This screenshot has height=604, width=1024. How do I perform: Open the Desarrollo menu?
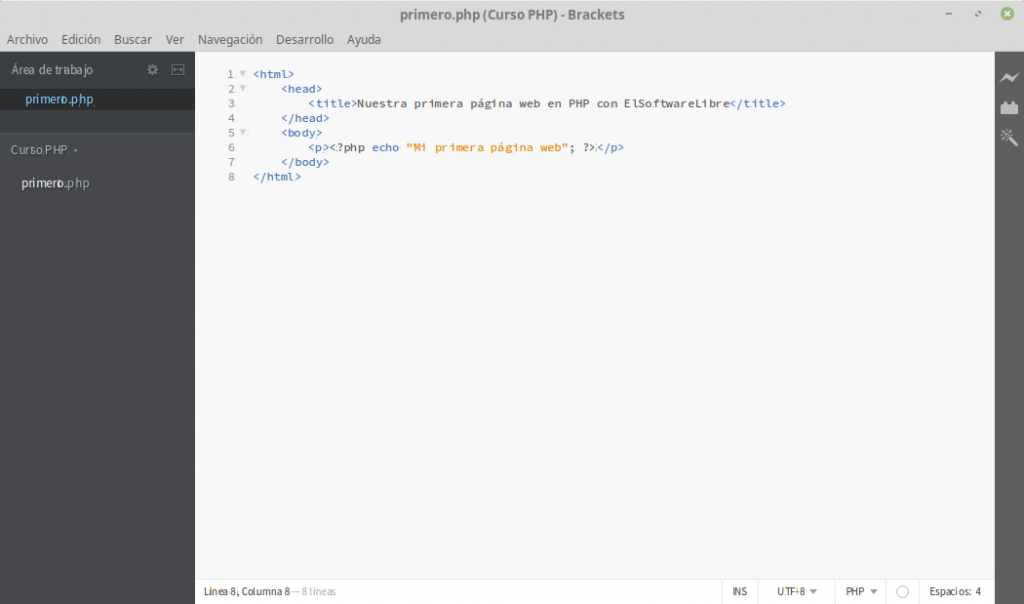pyautogui.click(x=304, y=40)
